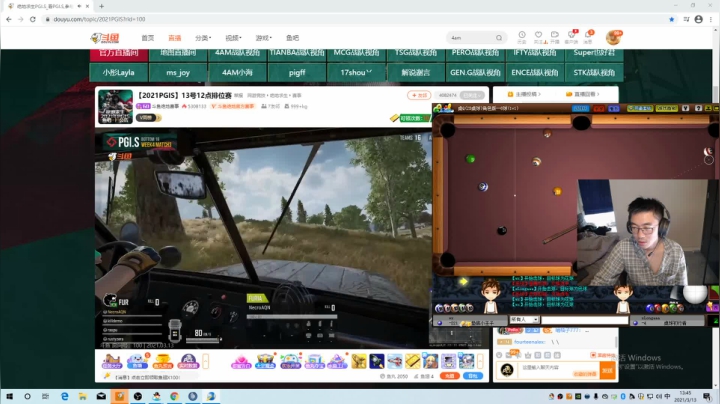720x404 pixels.
Task: Click the orange chat send button
Action: (x=608, y=370)
